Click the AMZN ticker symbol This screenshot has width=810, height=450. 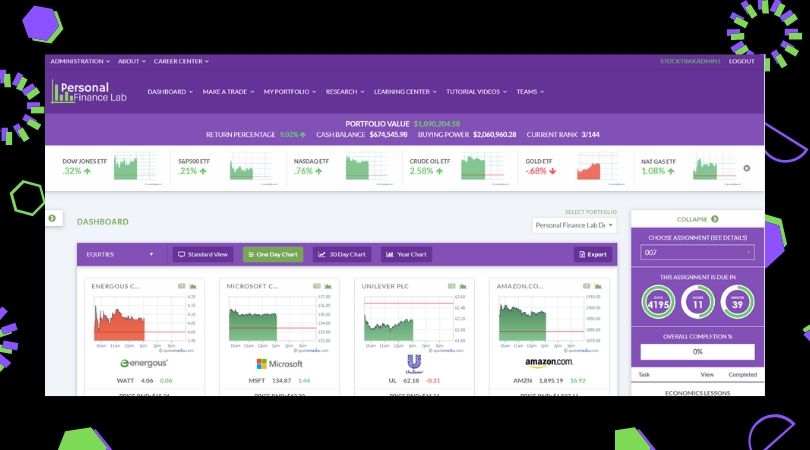tap(523, 381)
